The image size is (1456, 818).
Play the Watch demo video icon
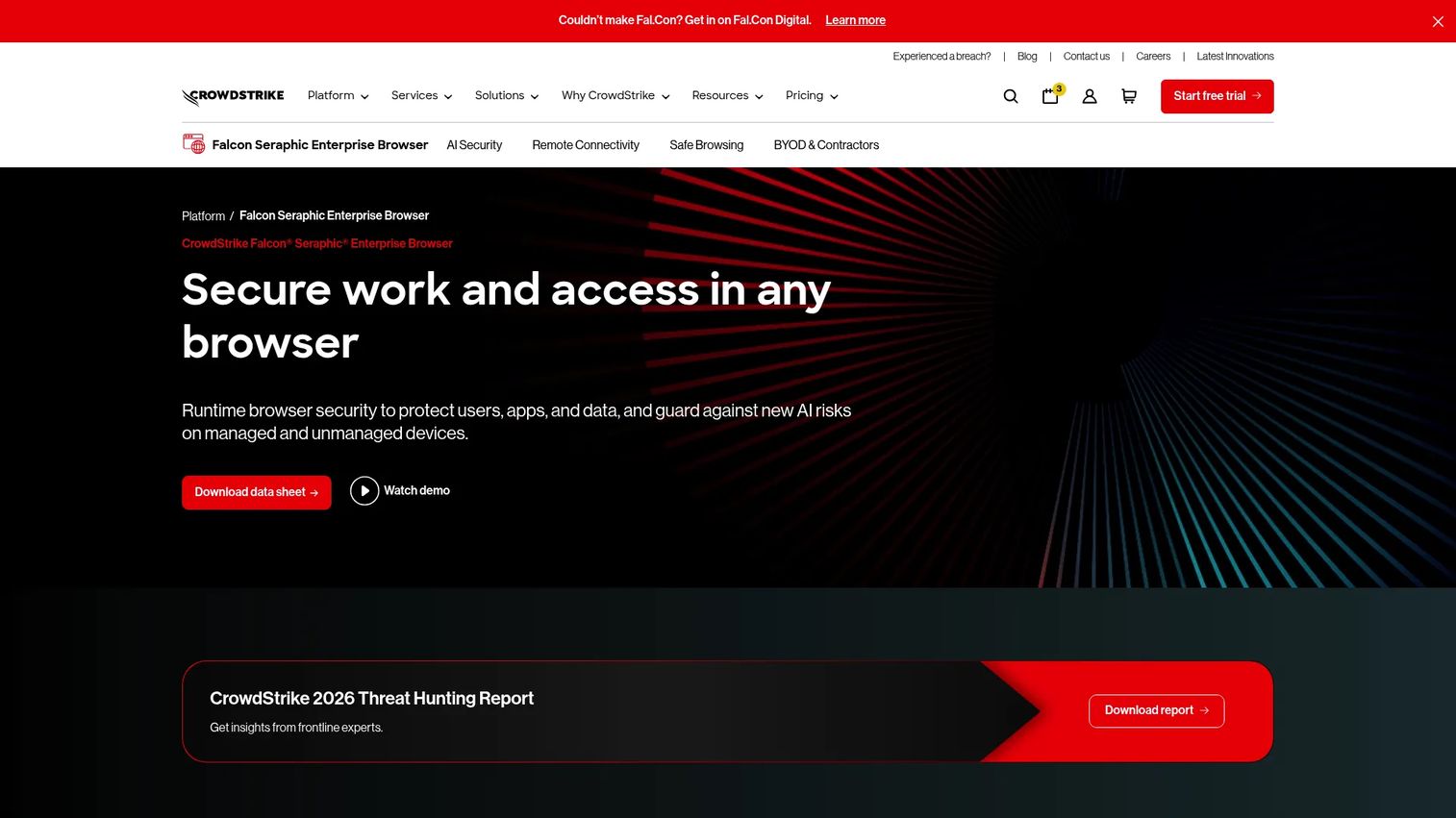pos(364,491)
